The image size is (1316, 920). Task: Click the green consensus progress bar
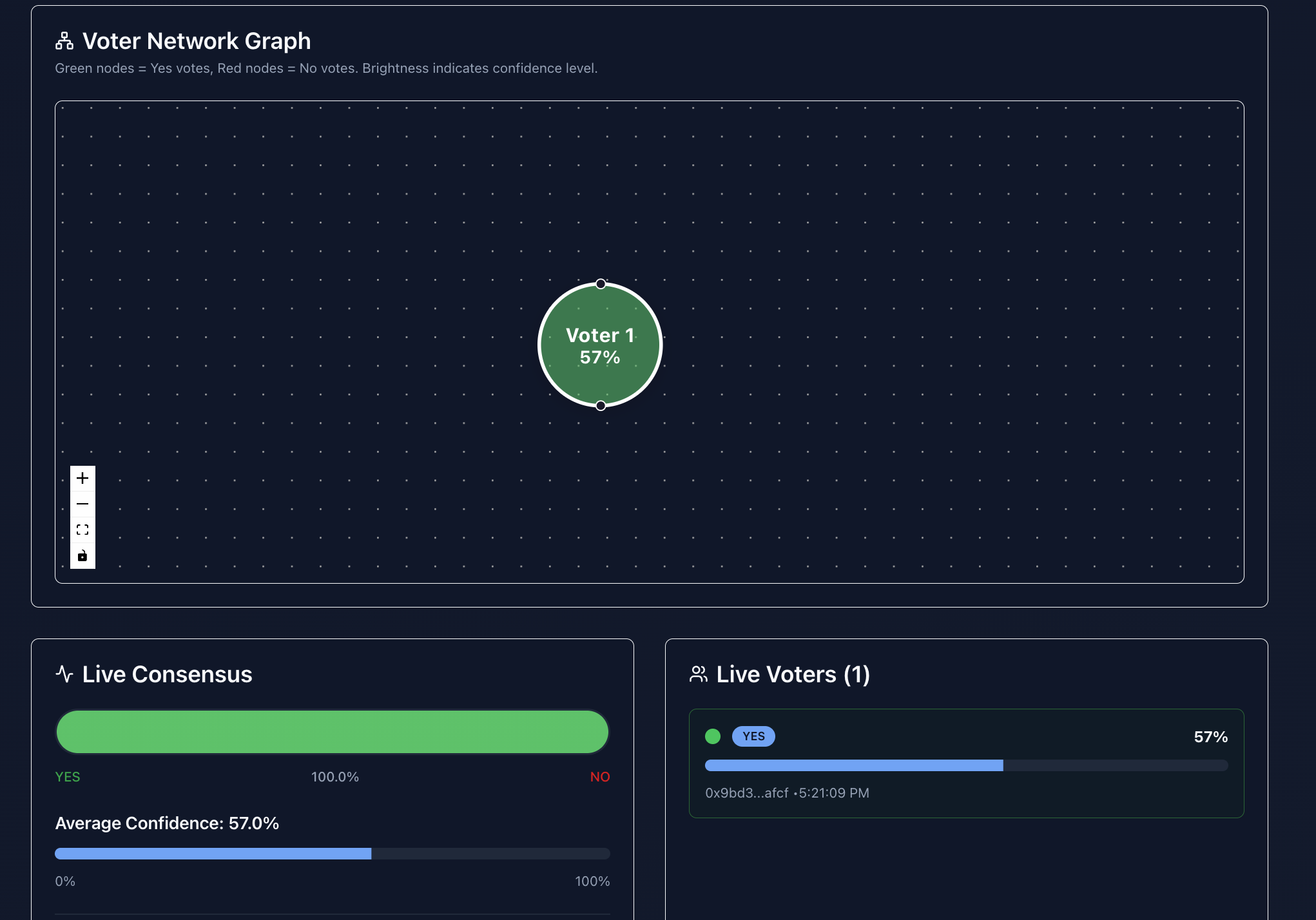(333, 732)
